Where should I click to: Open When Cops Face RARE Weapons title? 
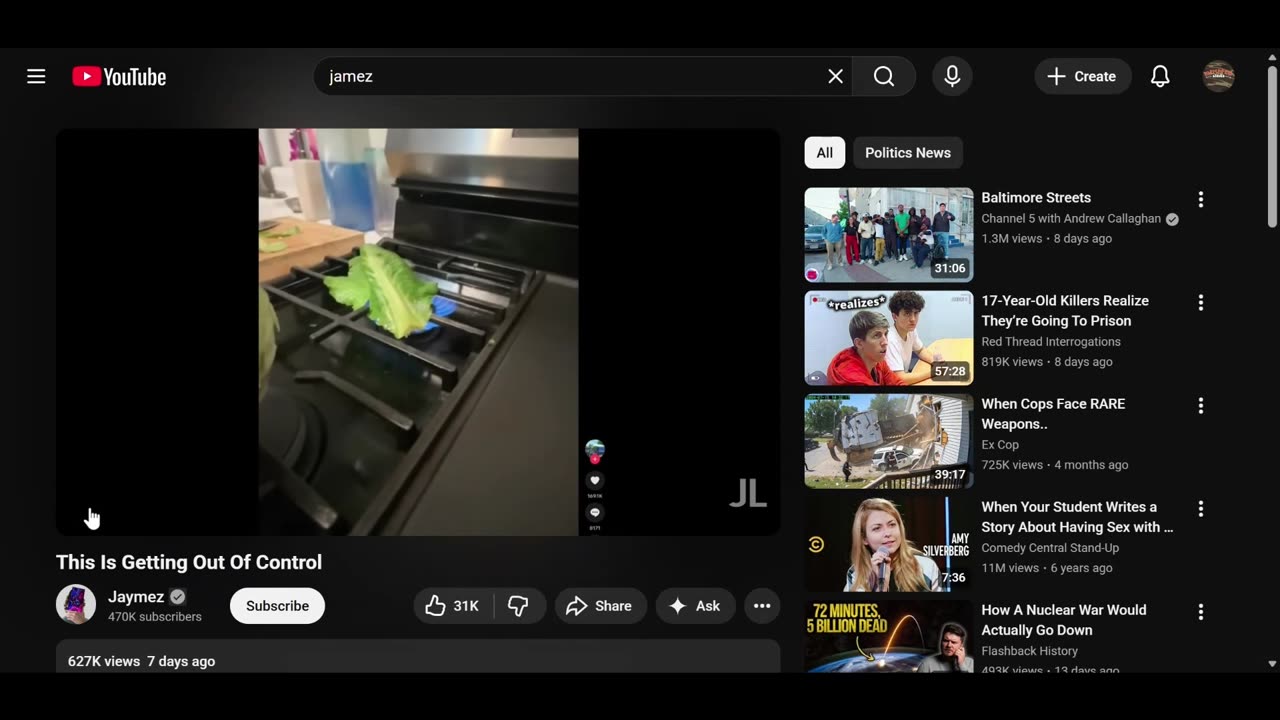click(x=1053, y=414)
